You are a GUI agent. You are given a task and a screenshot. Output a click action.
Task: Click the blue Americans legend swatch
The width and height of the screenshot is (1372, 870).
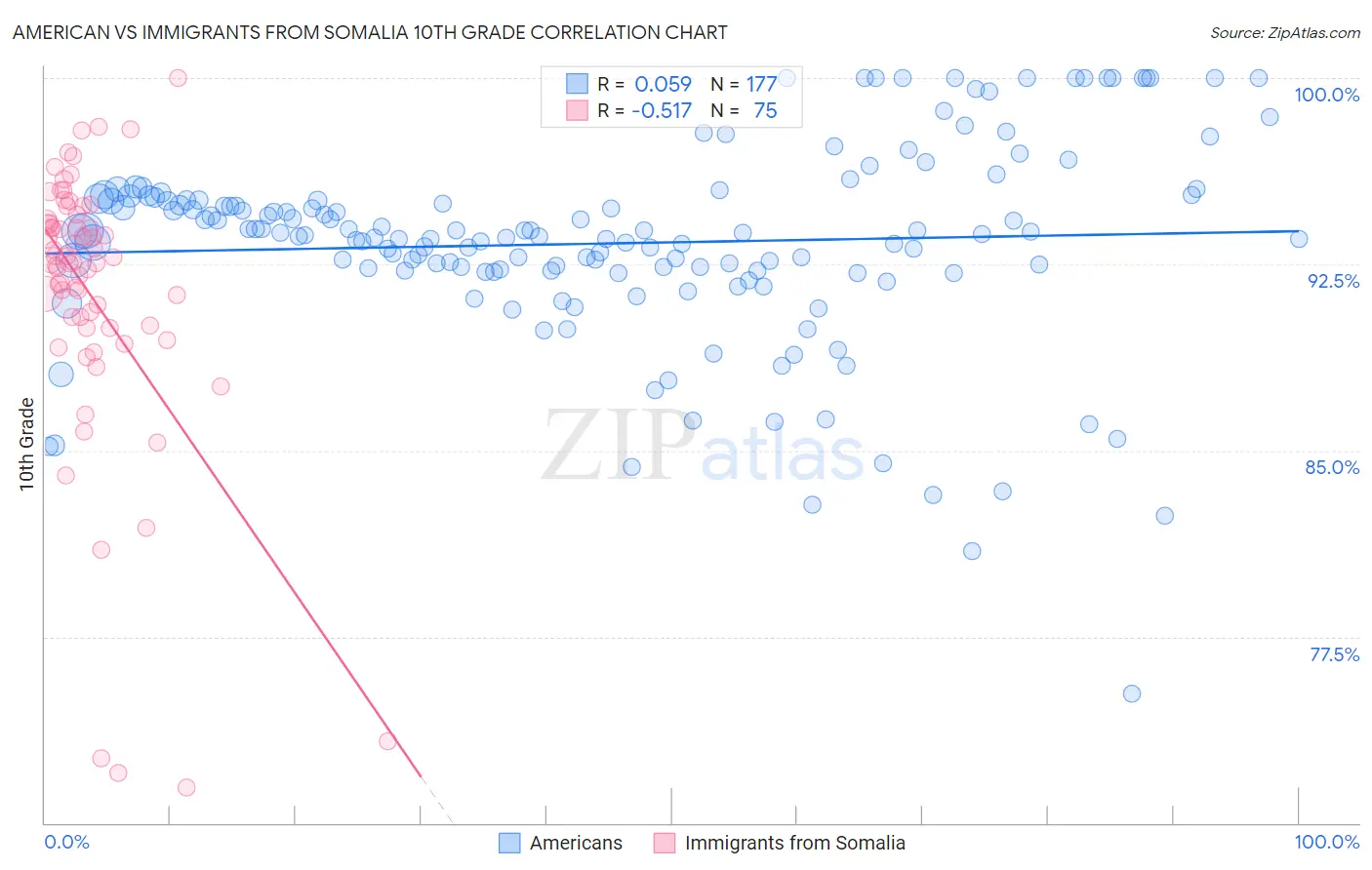pyautogui.click(x=509, y=843)
